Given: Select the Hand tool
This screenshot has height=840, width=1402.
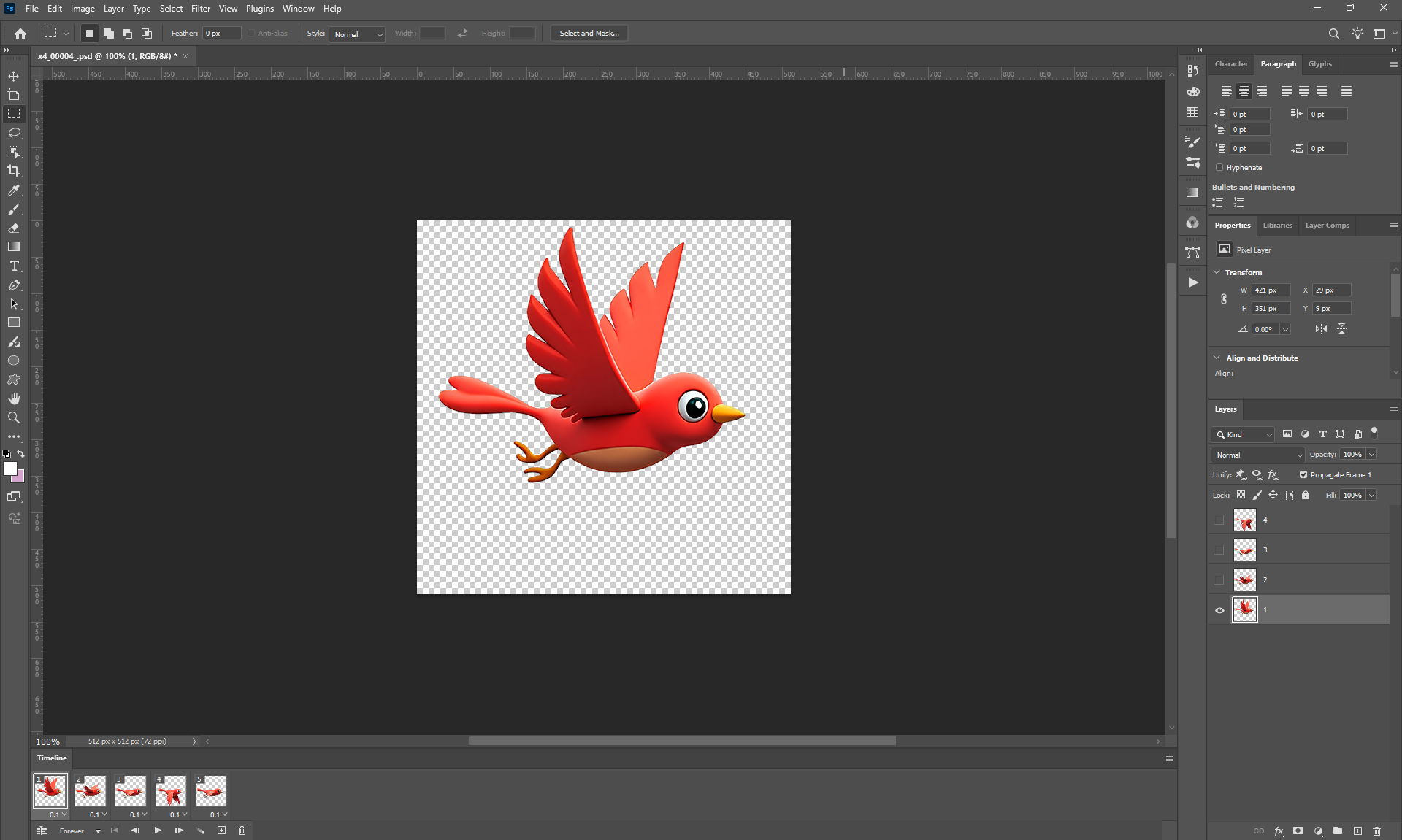Looking at the screenshot, I should (x=14, y=398).
